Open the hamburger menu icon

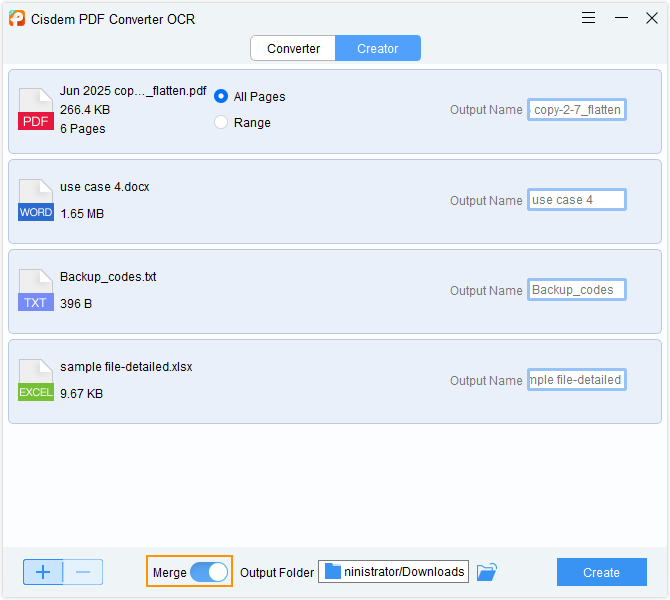pyautogui.click(x=588, y=18)
